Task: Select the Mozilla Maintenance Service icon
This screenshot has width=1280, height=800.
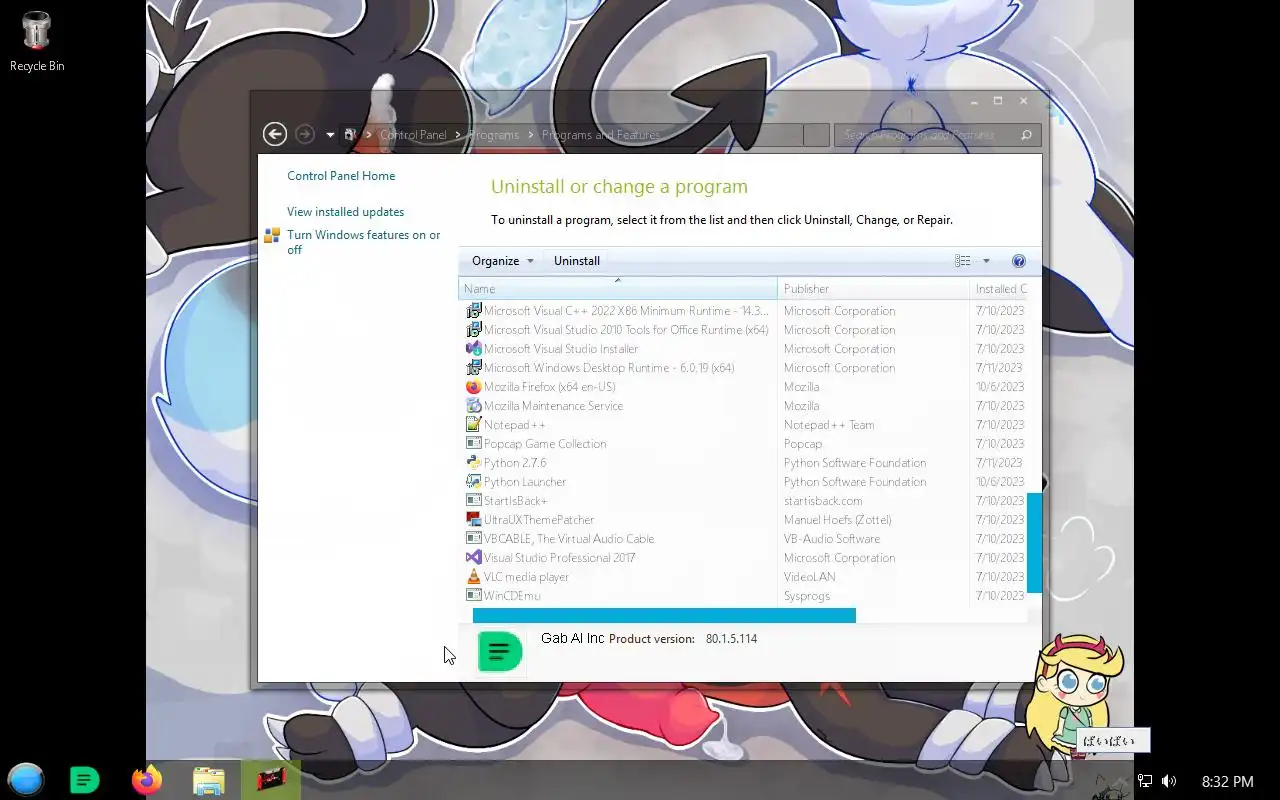Action: point(474,406)
